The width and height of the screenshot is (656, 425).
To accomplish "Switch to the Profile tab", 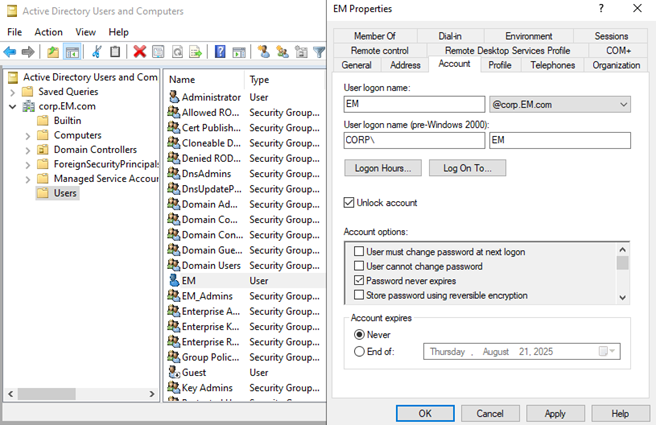I will (500, 65).
